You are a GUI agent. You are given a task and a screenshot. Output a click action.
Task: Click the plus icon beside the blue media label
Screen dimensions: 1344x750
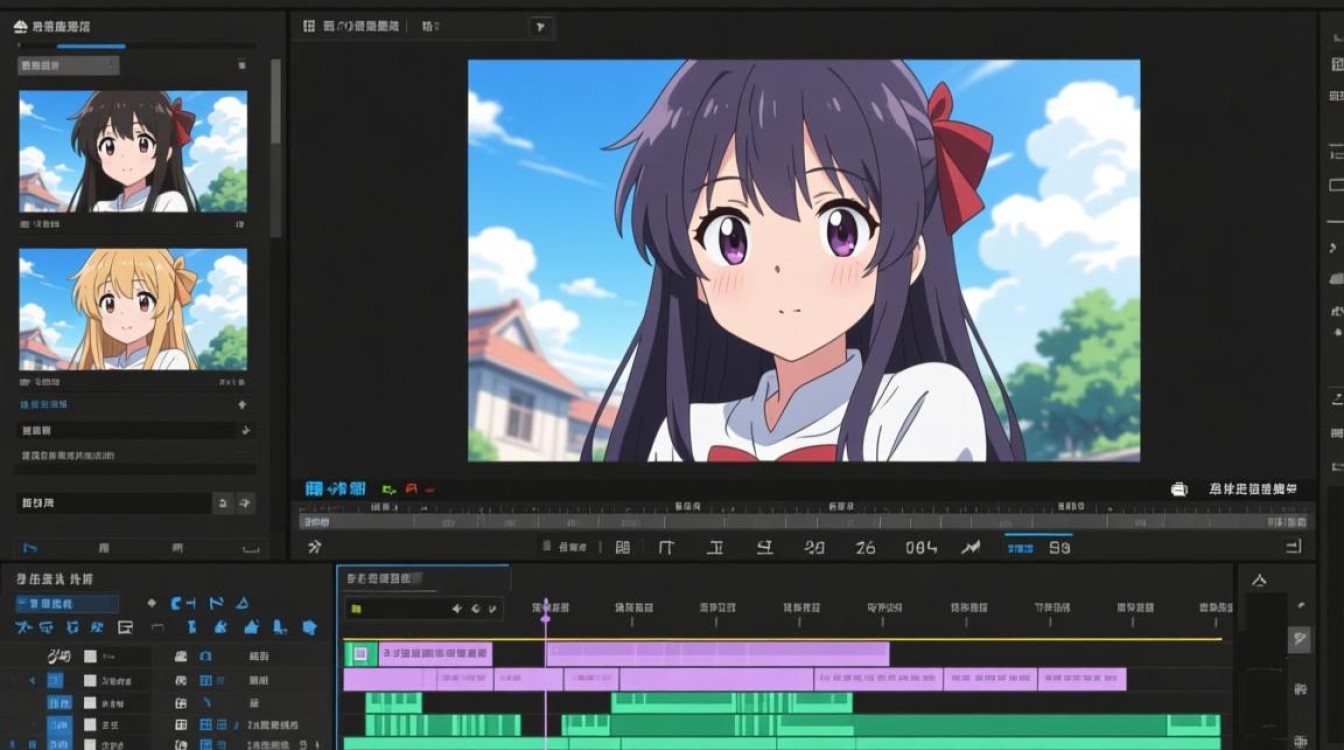click(x=241, y=405)
